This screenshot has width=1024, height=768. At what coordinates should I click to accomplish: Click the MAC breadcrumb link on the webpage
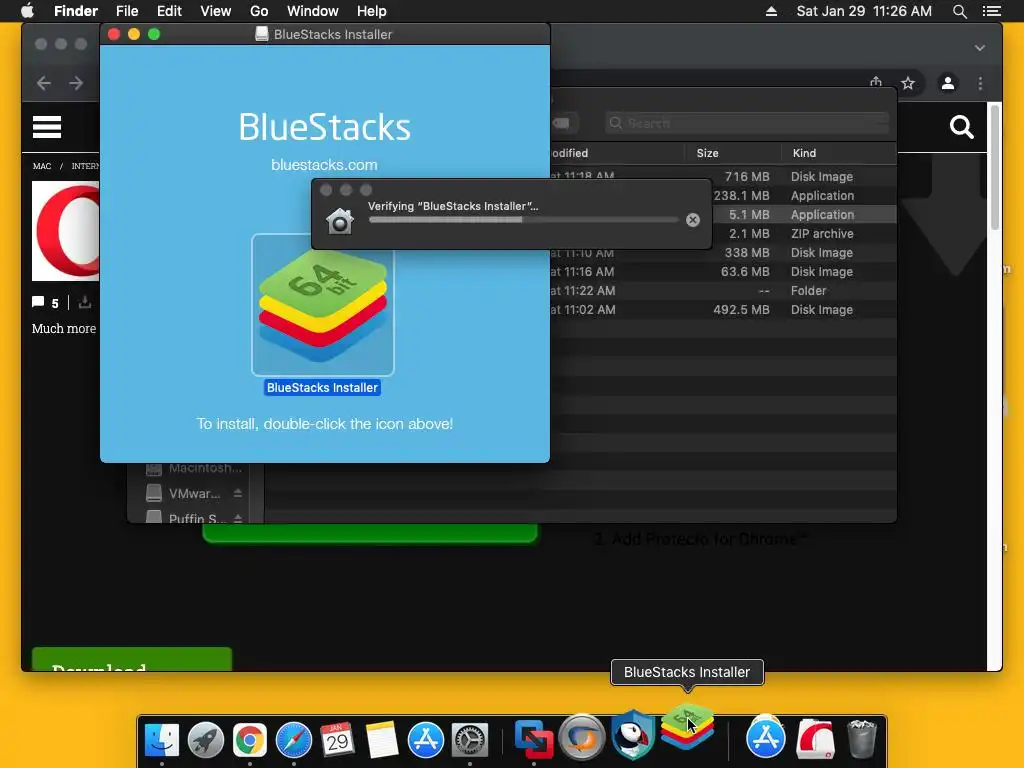pos(42,166)
